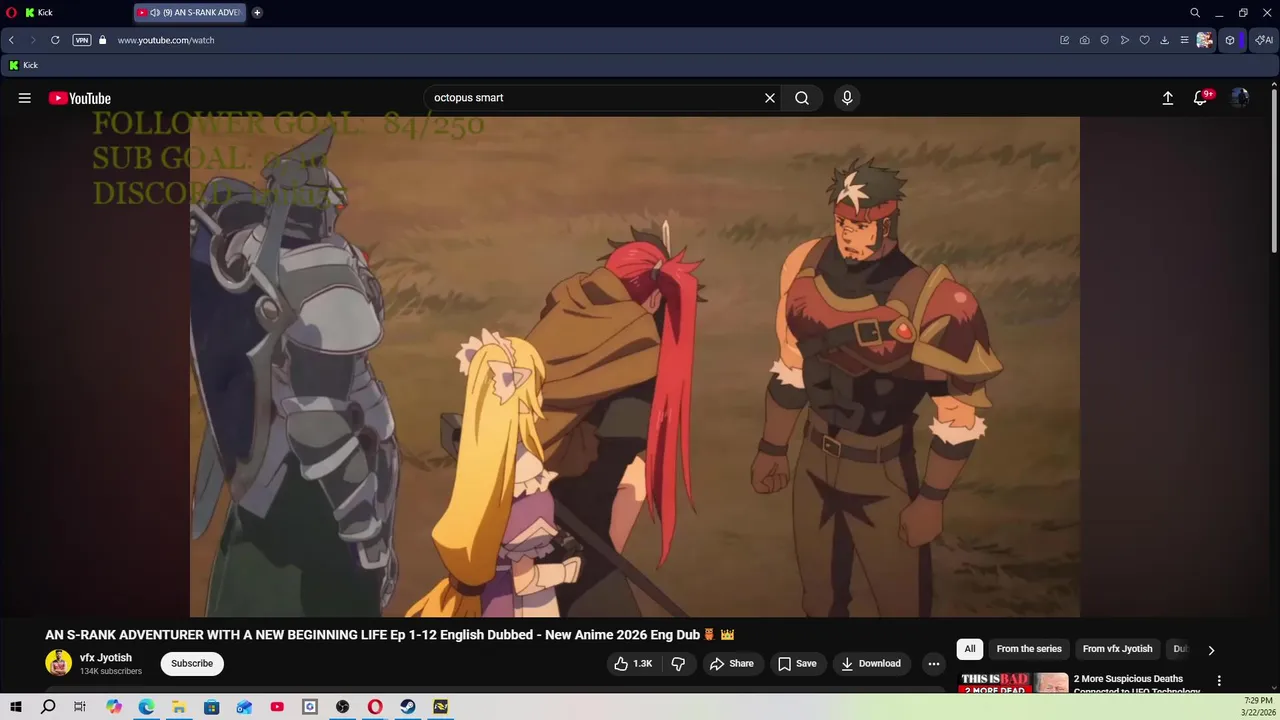
Task: Select the 'From the series' chip
Action: [1029, 649]
